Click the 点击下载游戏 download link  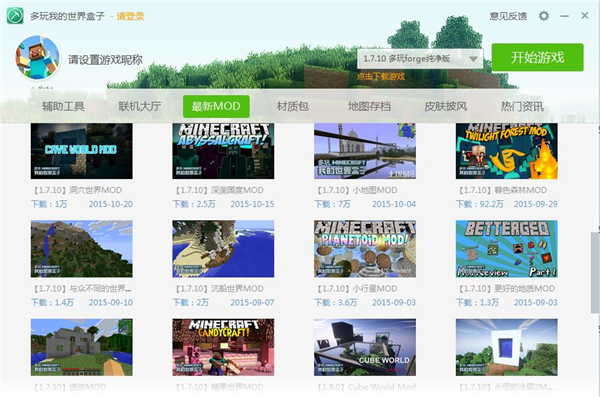tap(381, 76)
